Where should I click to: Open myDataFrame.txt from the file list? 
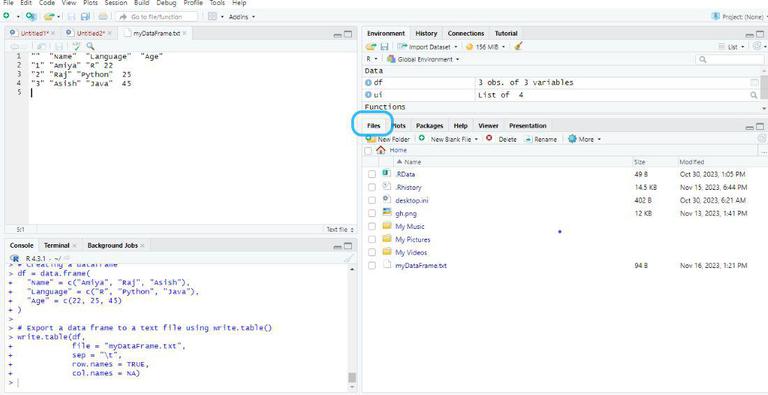421,266
